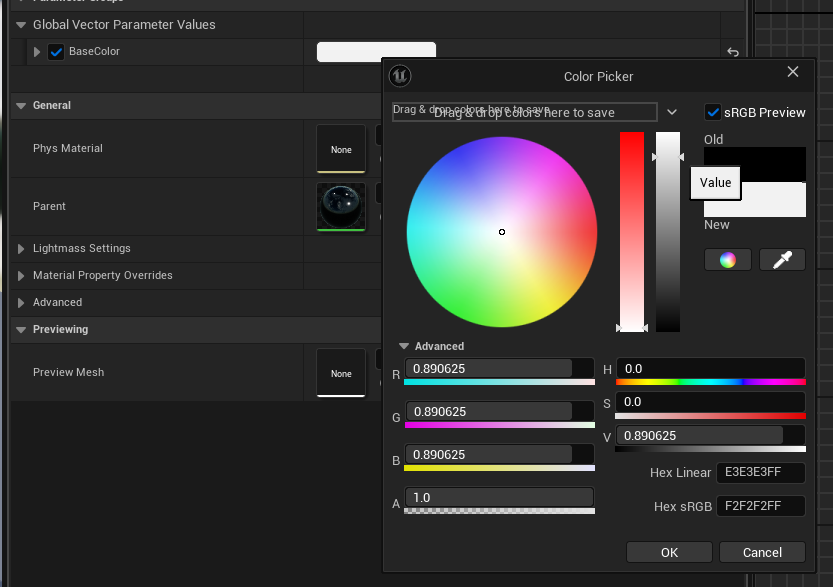The height and width of the screenshot is (587, 833).
Task: Toggle the sRGB Preview checkbox
Action: (x=712, y=113)
